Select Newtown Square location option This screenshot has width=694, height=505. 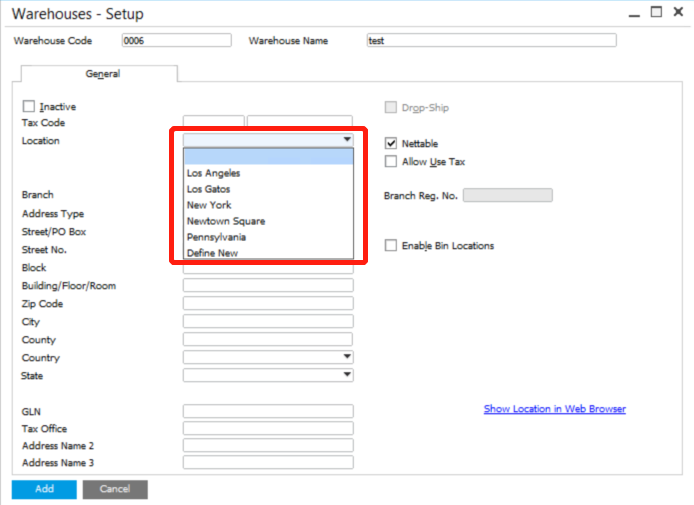225,221
